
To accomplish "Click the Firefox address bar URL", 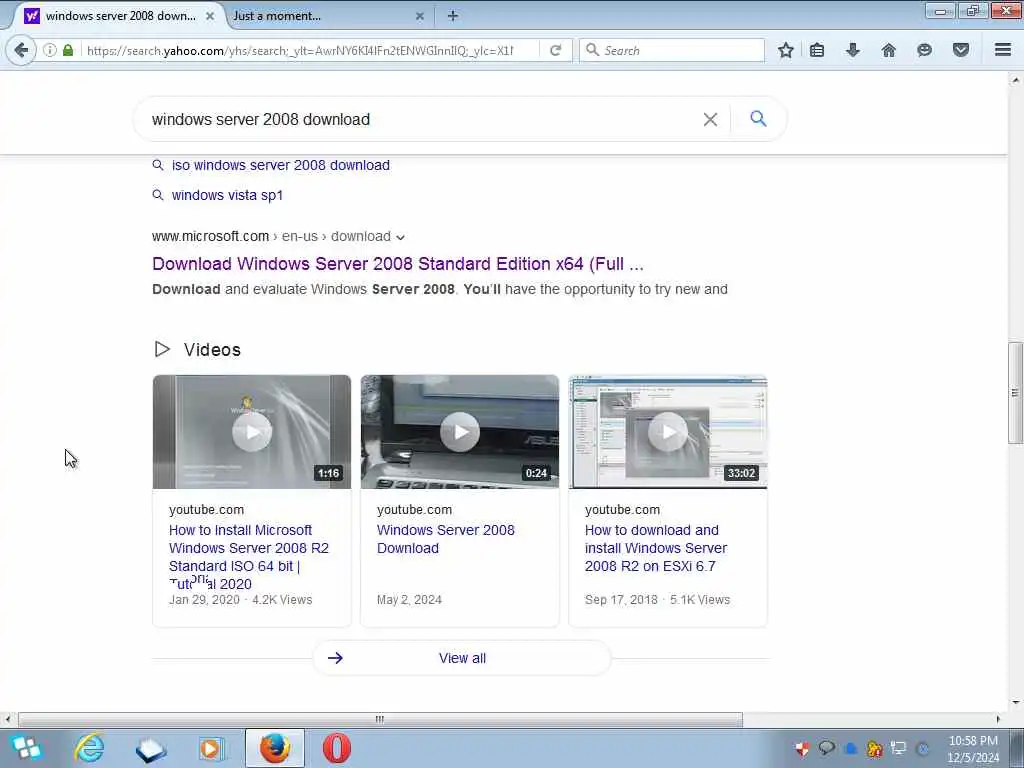I will pyautogui.click(x=300, y=50).
